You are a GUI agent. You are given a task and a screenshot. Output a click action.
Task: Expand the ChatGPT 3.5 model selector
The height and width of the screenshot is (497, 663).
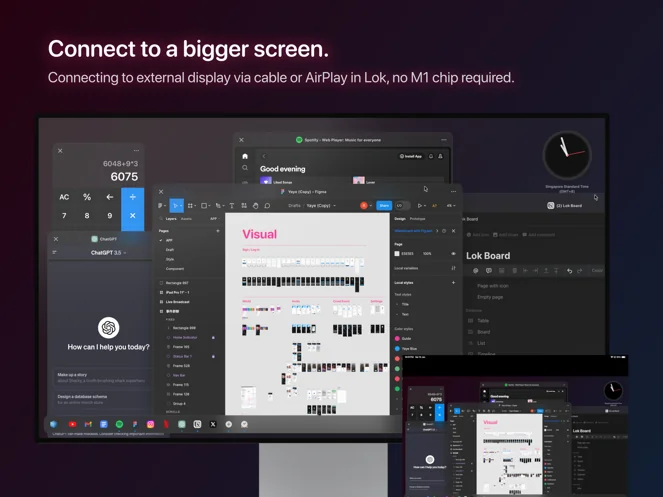pos(107,252)
